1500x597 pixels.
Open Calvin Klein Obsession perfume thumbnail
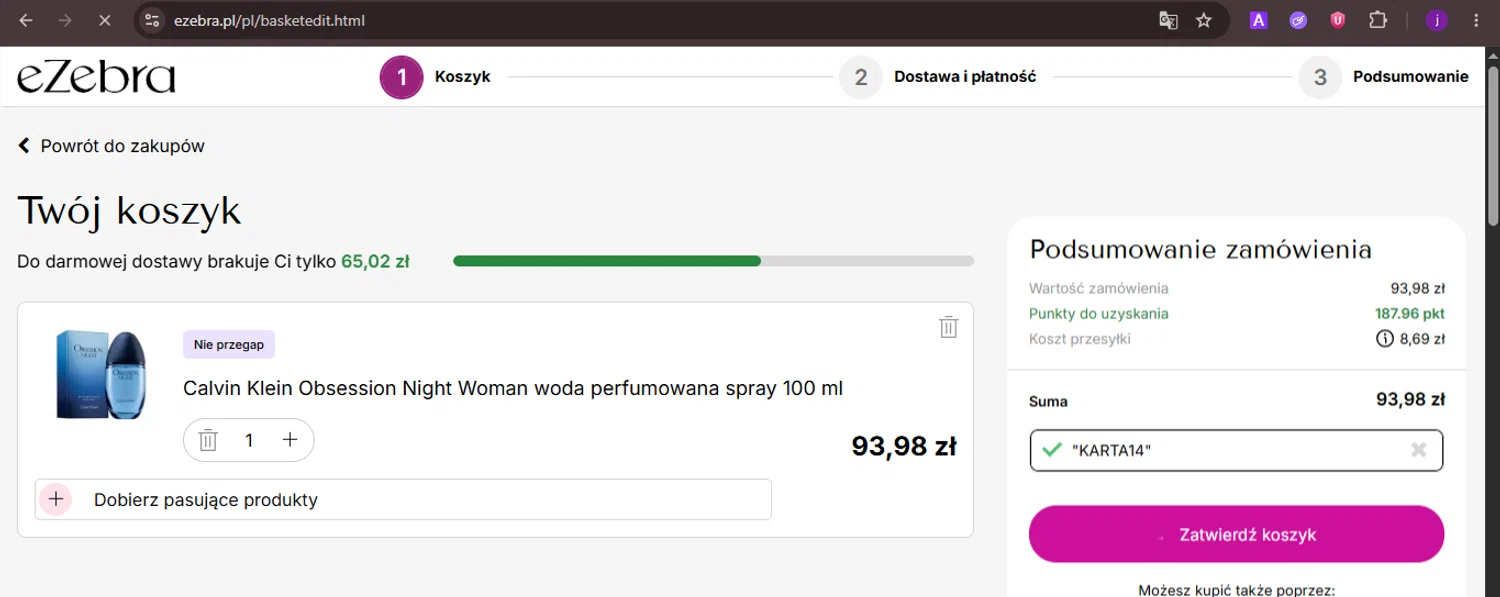(102, 374)
